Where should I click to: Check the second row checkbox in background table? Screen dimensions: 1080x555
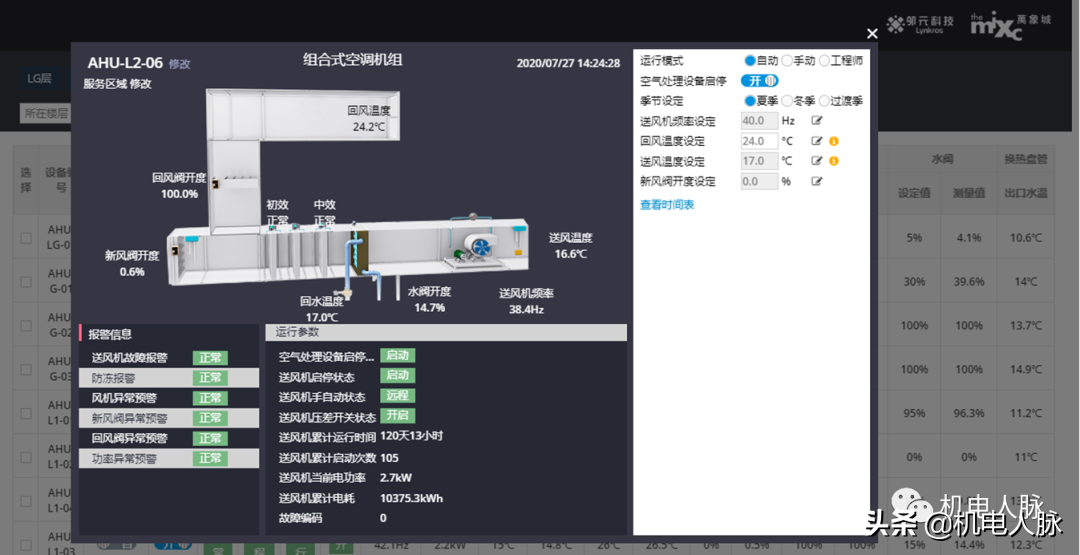click(26, 282)
